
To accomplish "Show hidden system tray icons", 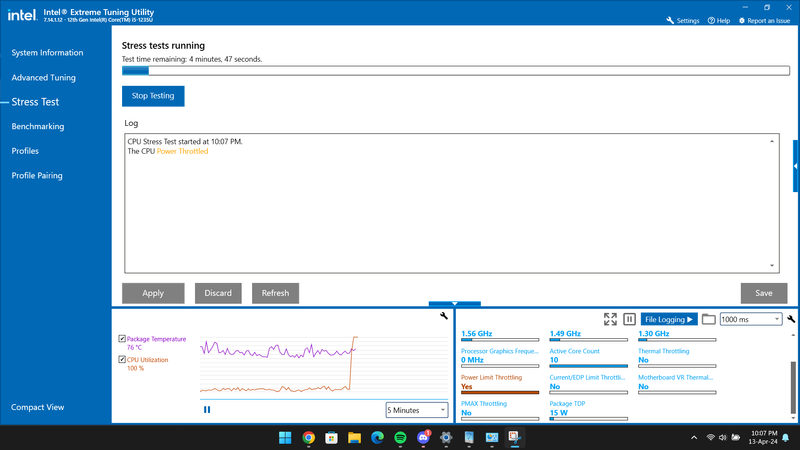I will 694,438.
